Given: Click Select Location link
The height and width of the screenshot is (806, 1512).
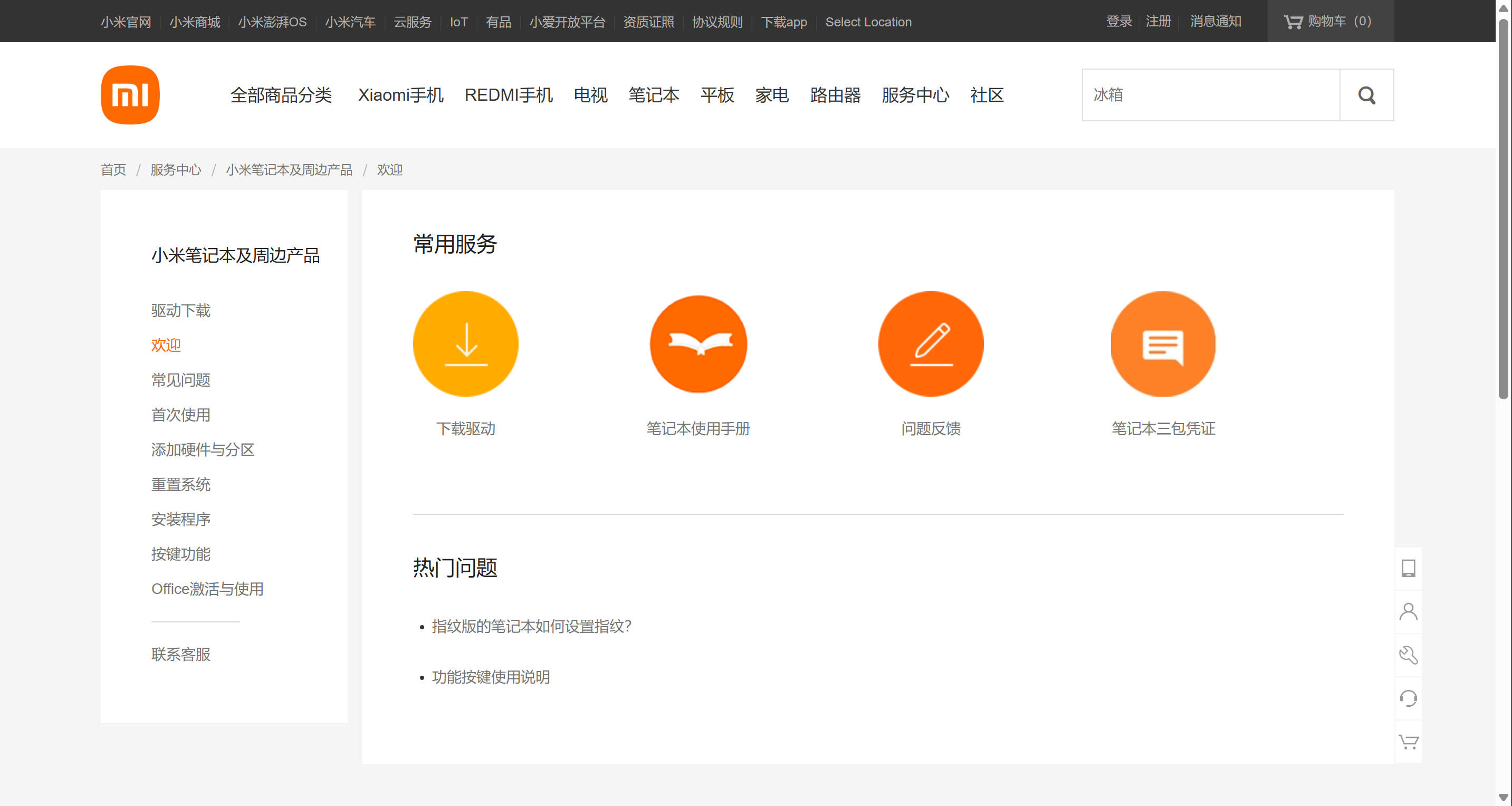Looking at the screenshot, I should coord(868,22).
